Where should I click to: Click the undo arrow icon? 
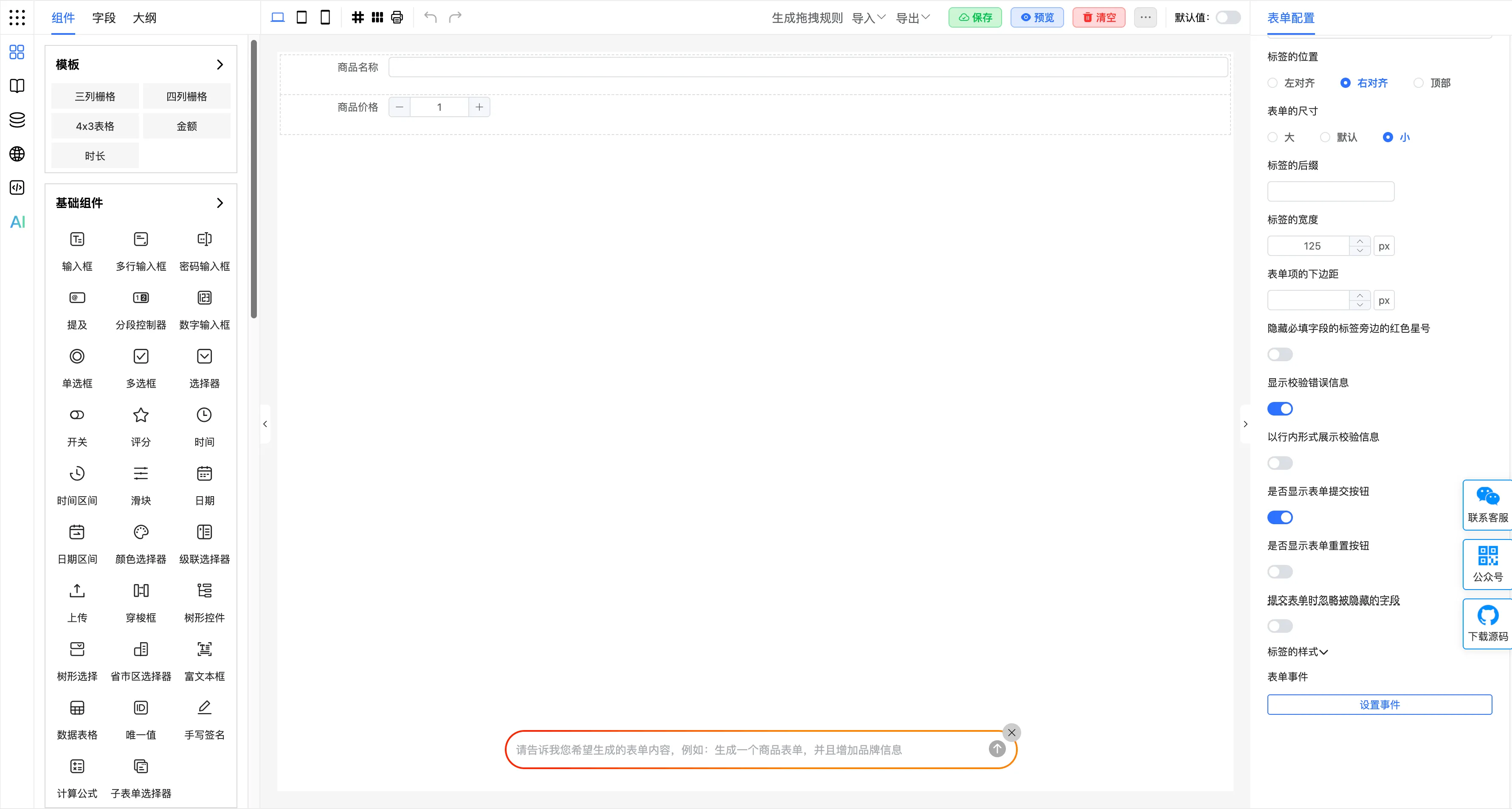click(x=430, y=17)
